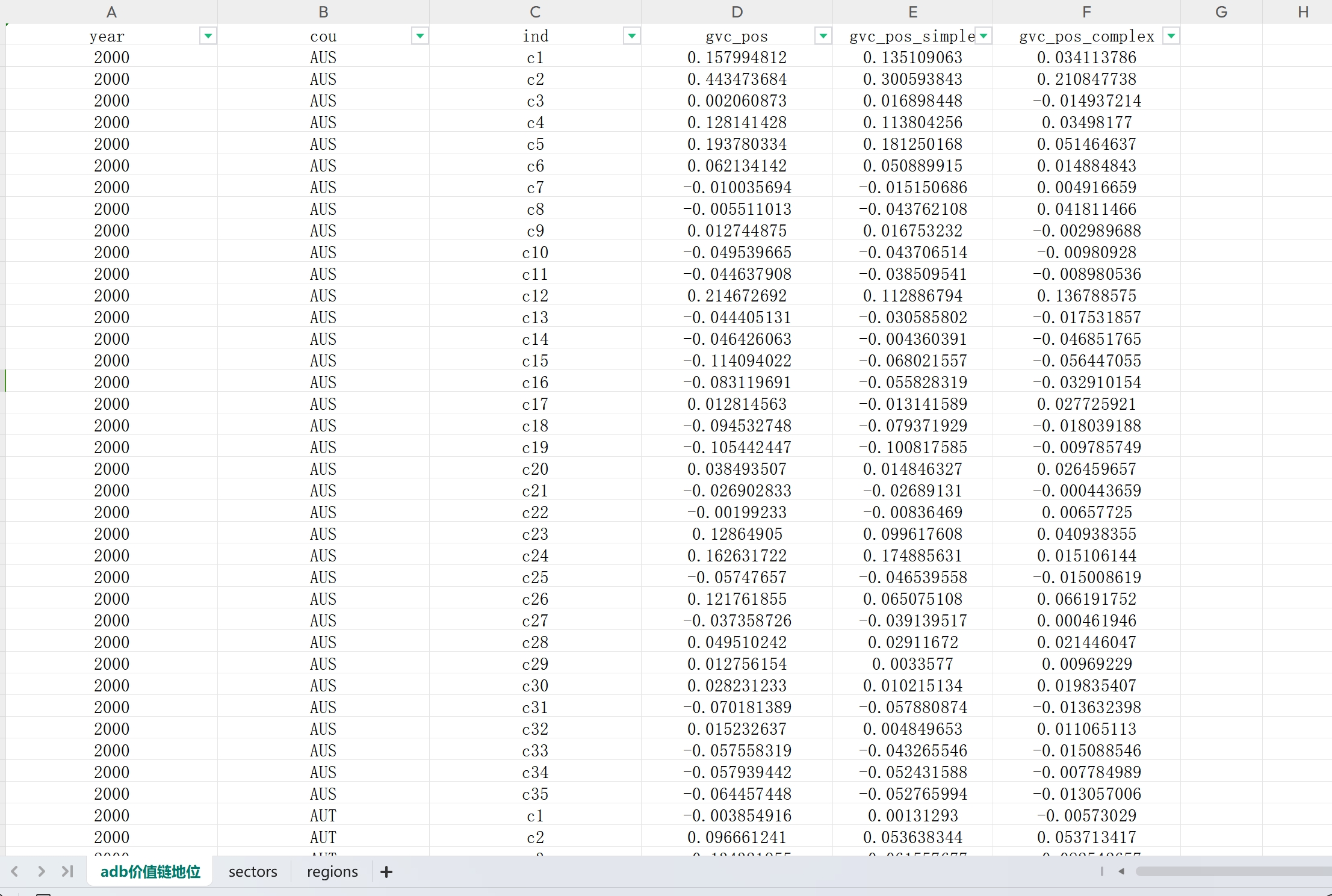Go to previous sheet tab arrow
Image resolution: width=1332 pixels, height=896 pixels.
coord(15,871)
